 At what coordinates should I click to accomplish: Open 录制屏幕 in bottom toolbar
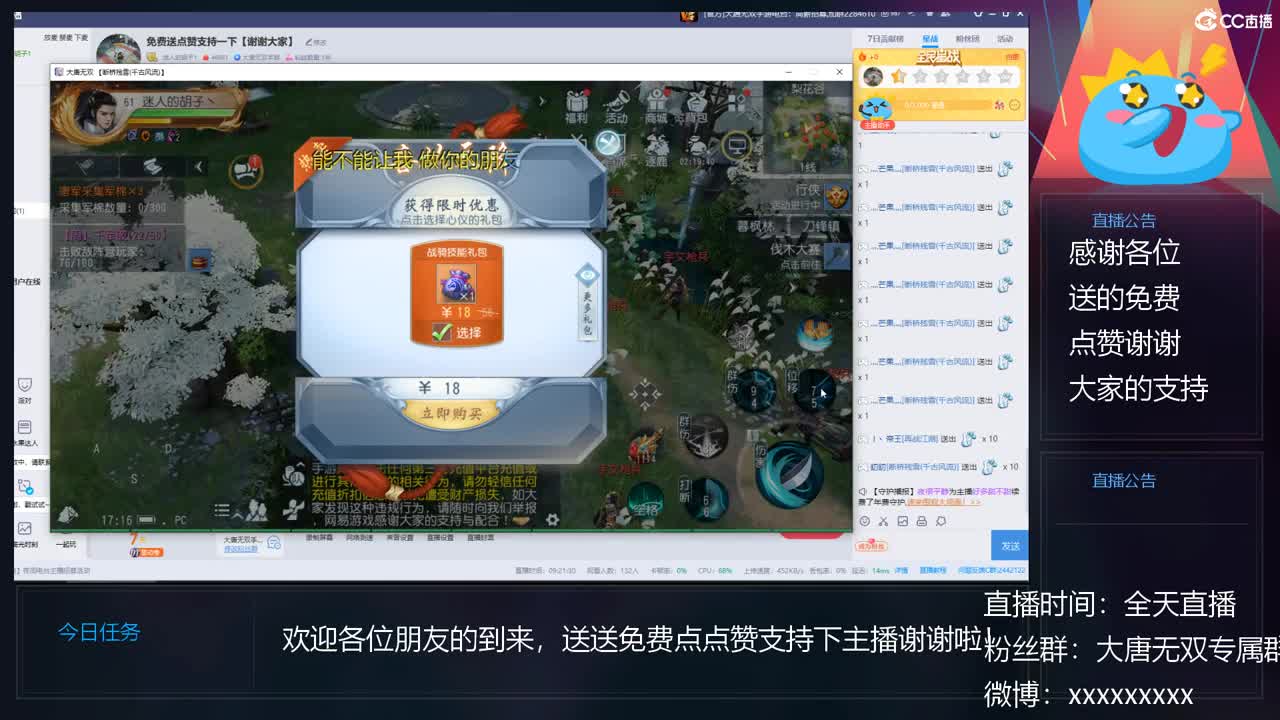(319, 538)
